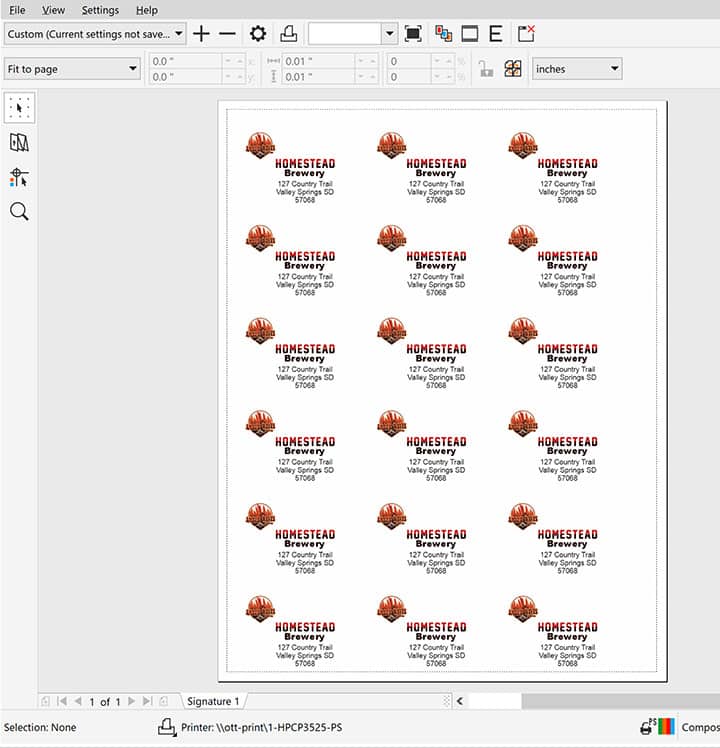Enable color separations icon
This screenshot has height=748, width=720.
point(444,34)
